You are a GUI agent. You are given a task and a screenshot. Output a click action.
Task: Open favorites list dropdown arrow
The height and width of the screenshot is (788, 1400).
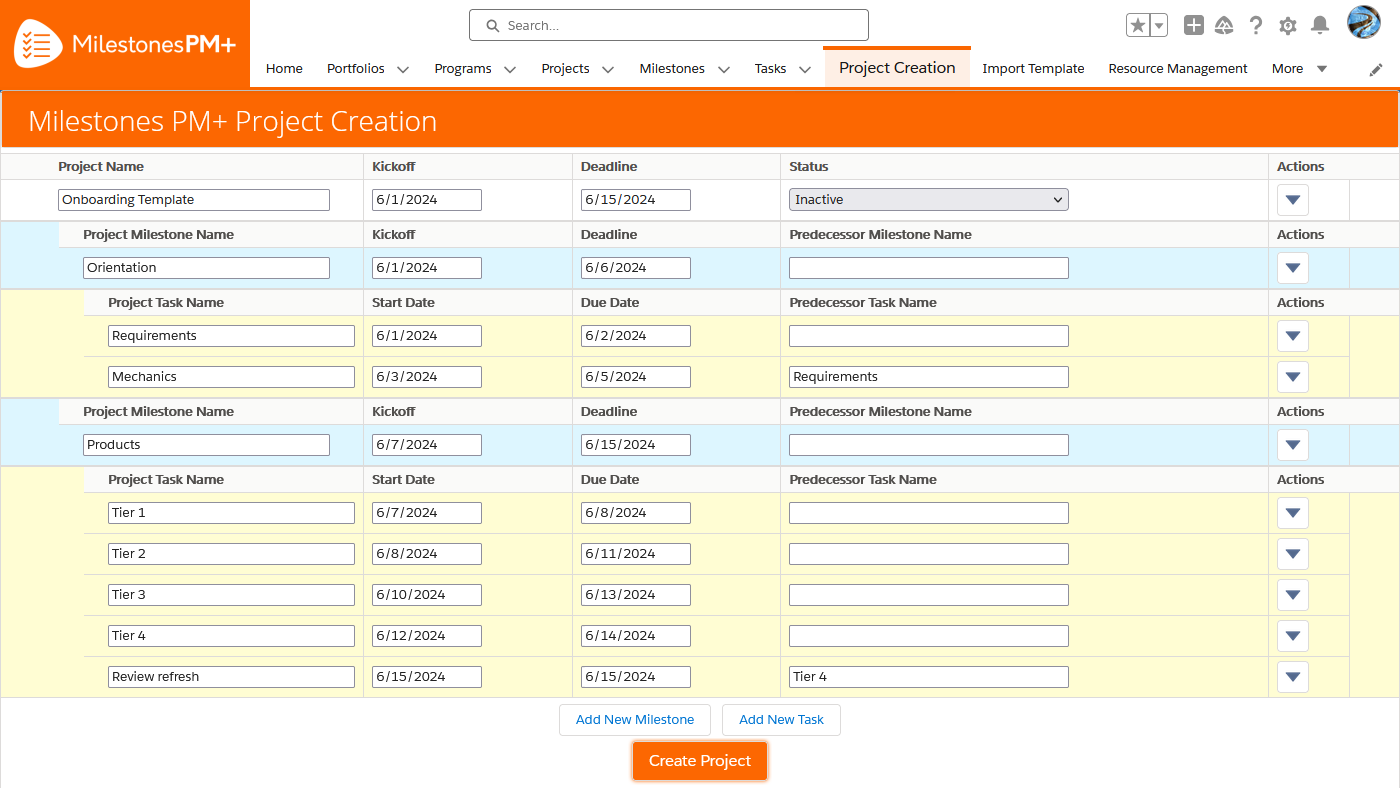coord(1159,26)
